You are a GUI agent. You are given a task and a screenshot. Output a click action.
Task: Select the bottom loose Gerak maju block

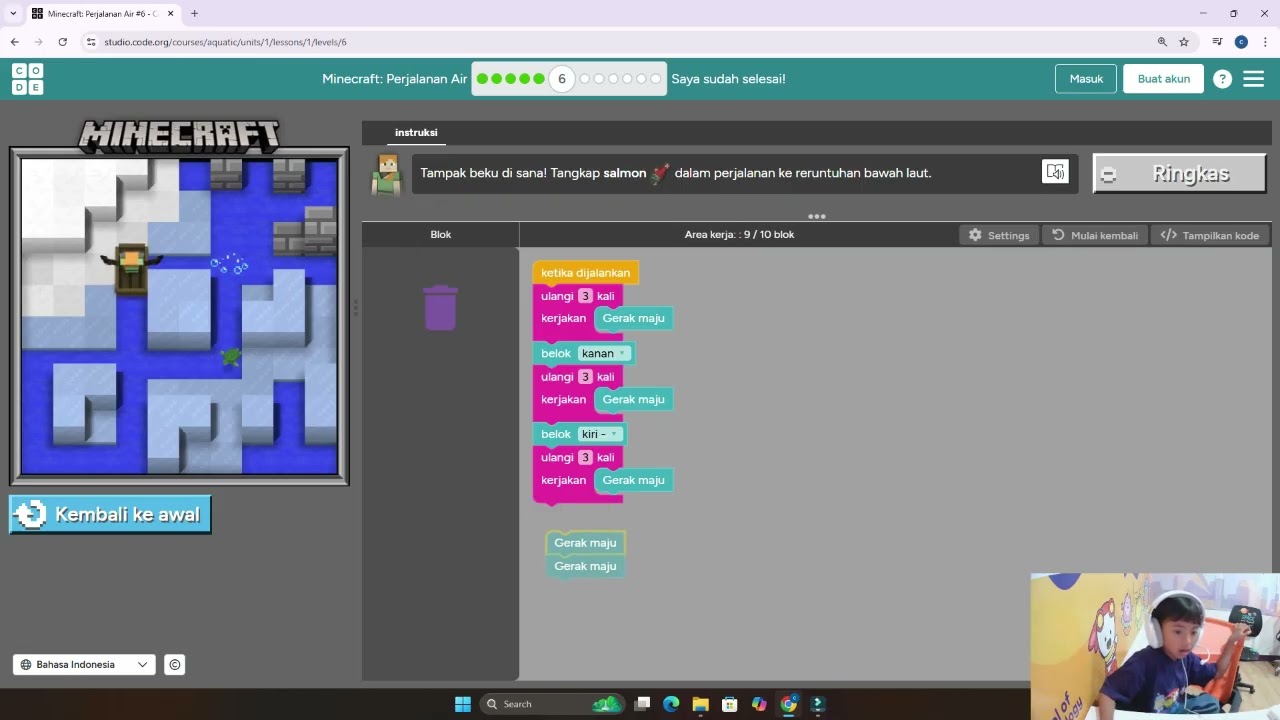[585, 566]
